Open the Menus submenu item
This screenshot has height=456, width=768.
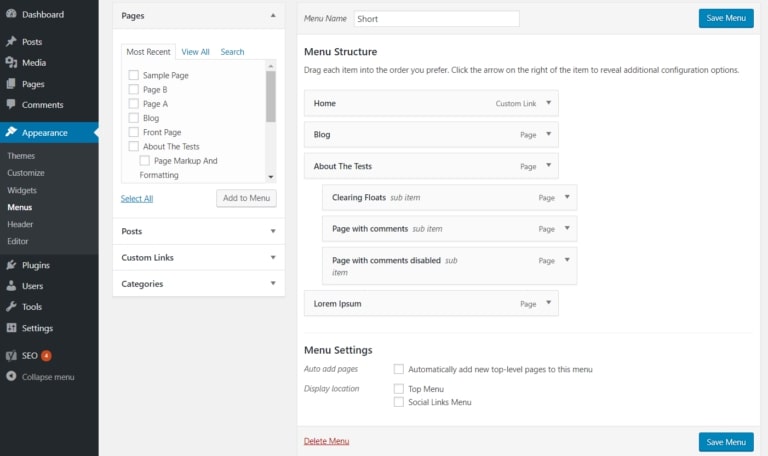[x=20, y=207]
